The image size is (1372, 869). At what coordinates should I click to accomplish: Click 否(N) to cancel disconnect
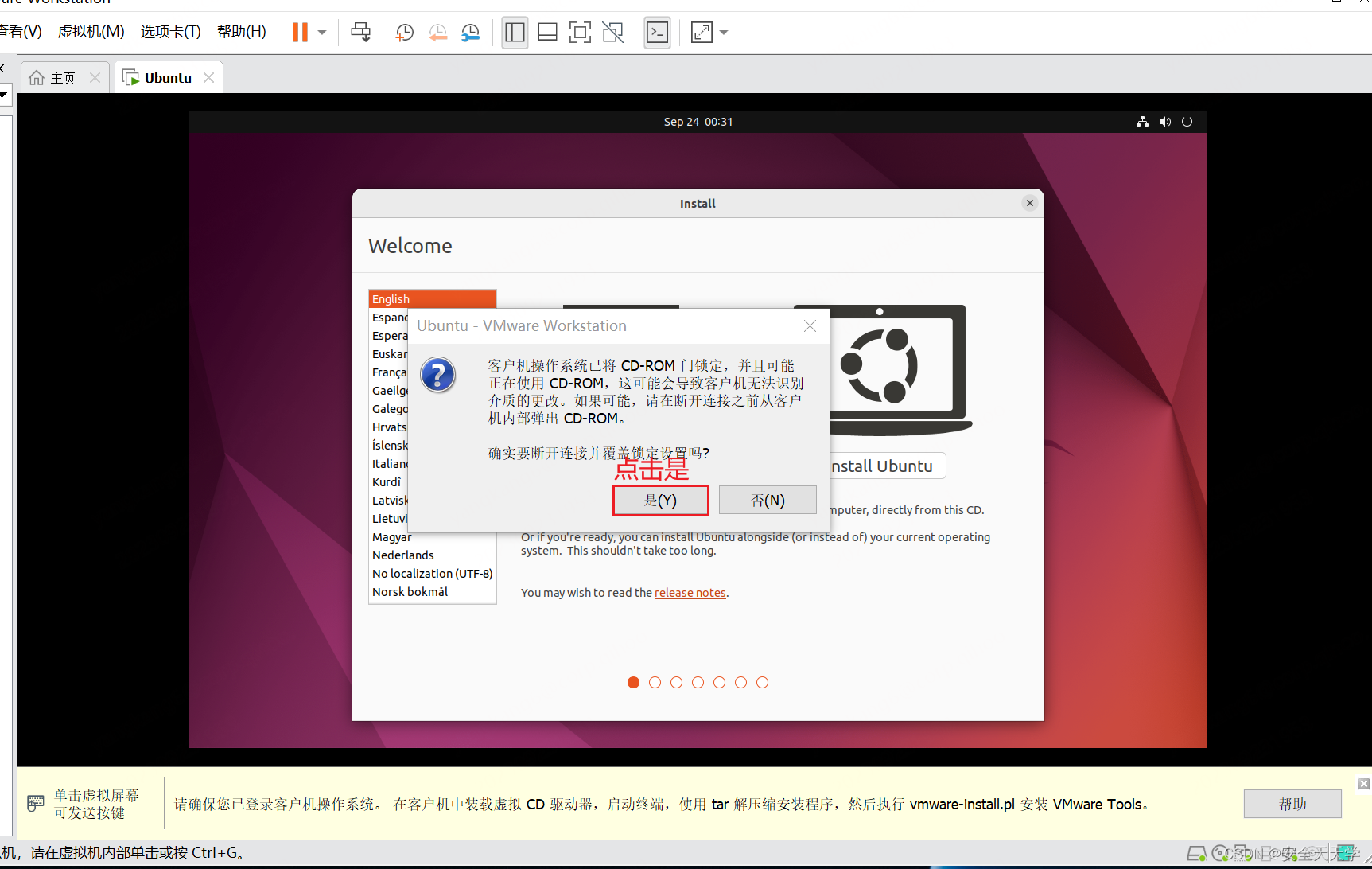pyautogui.click(x=768, y=501)
